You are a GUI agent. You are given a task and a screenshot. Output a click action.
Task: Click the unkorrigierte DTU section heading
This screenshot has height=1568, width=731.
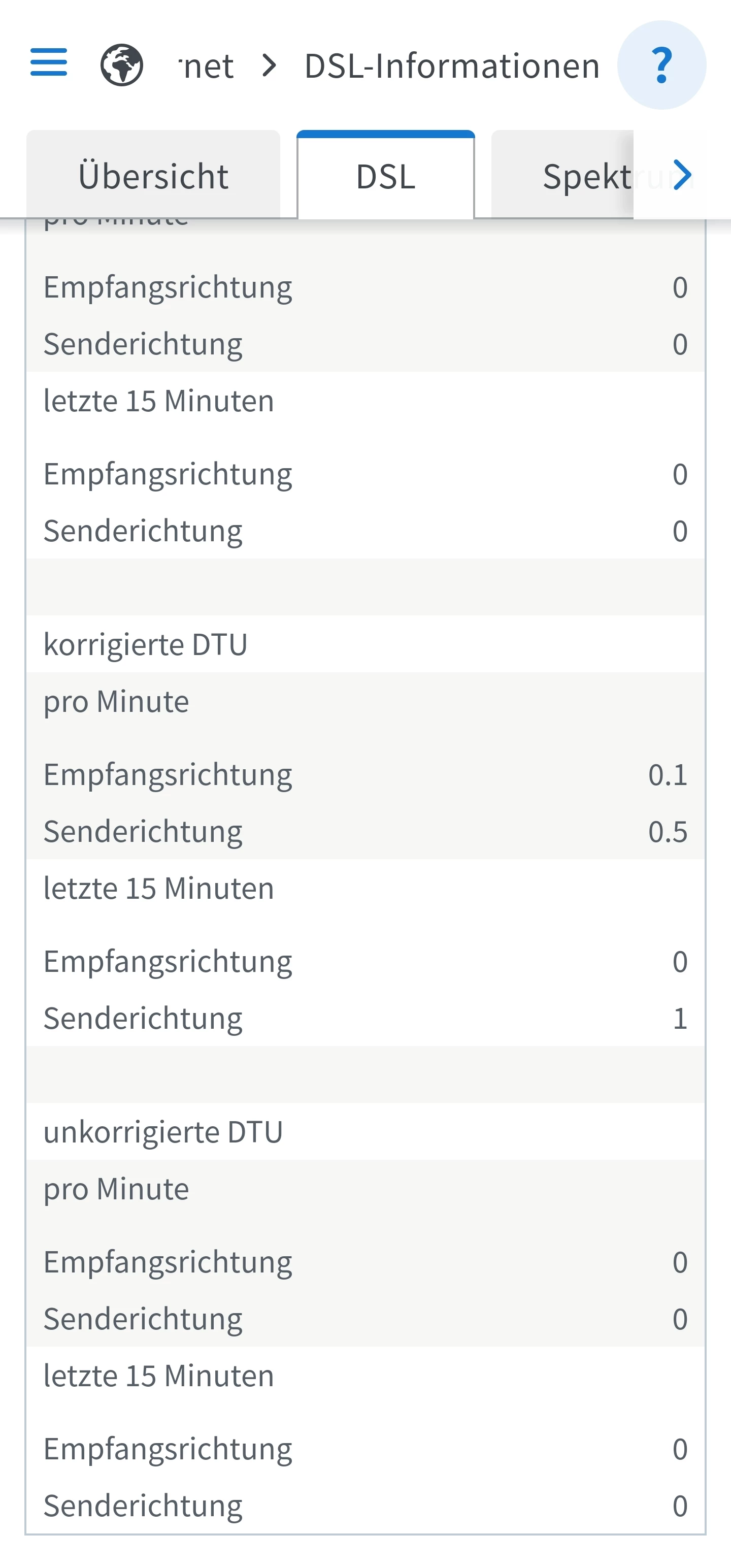coord(163,1132)
